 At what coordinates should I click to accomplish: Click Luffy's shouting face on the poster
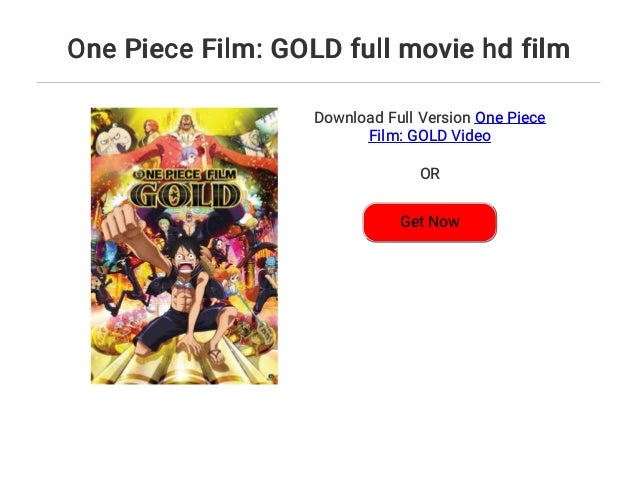(185, 260)
